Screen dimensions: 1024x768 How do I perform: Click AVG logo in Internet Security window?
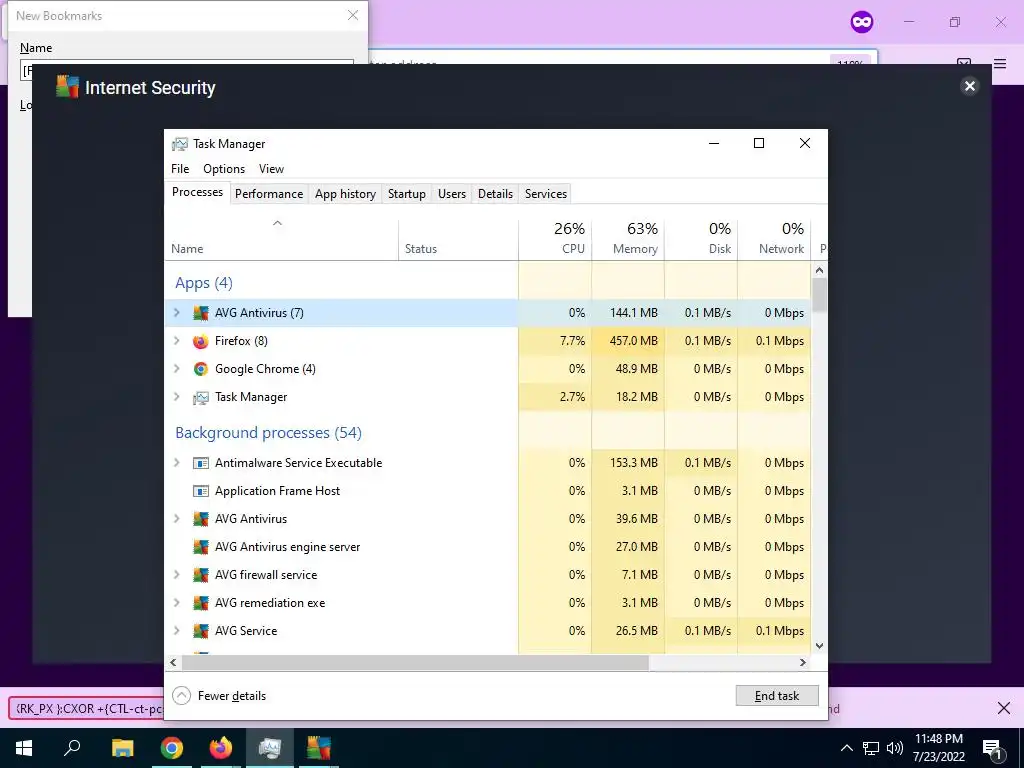pyautogui.click(x=67, y=87)
